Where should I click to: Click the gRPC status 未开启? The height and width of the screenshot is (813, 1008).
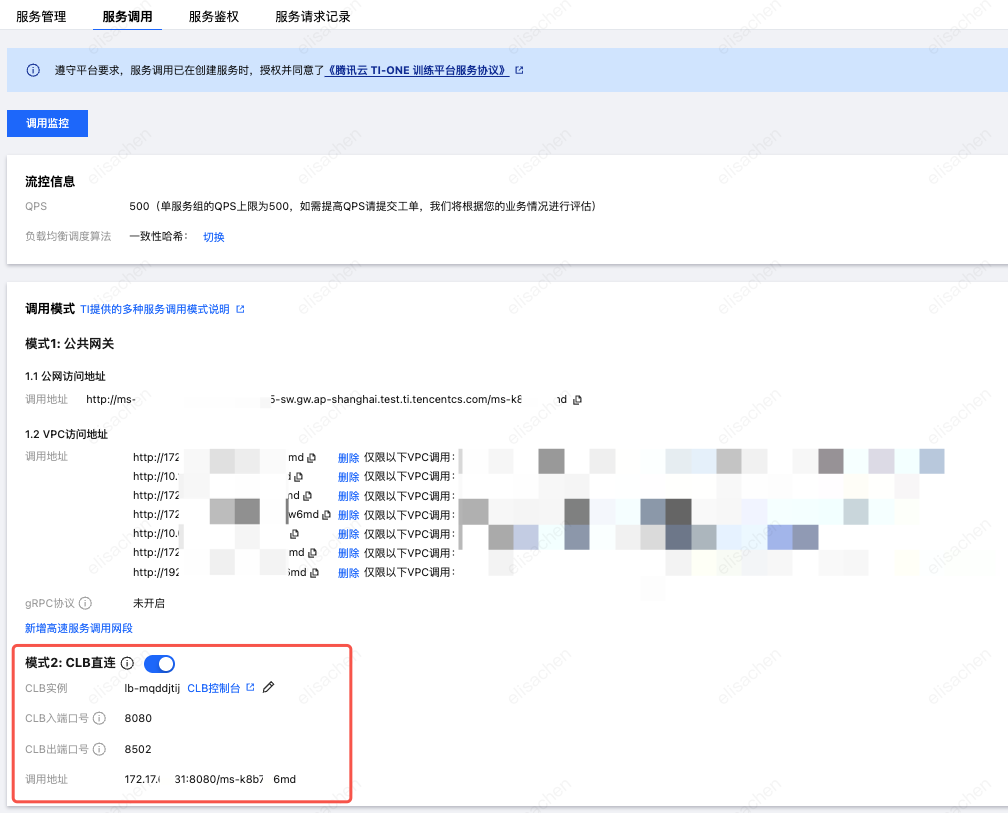coord(148,603)
